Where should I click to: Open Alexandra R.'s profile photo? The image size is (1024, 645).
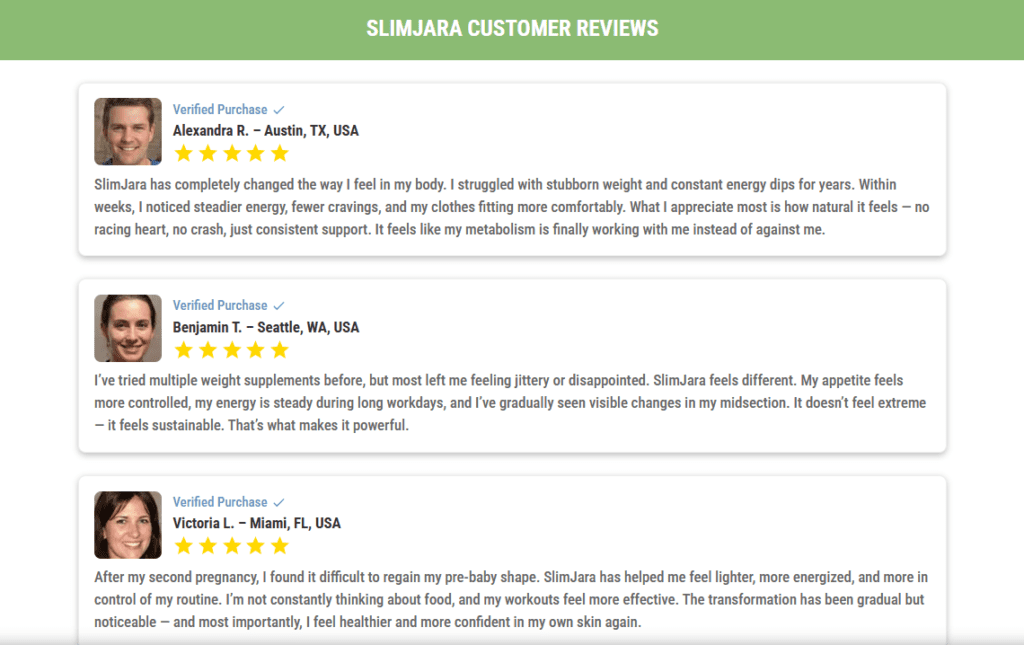128,131
